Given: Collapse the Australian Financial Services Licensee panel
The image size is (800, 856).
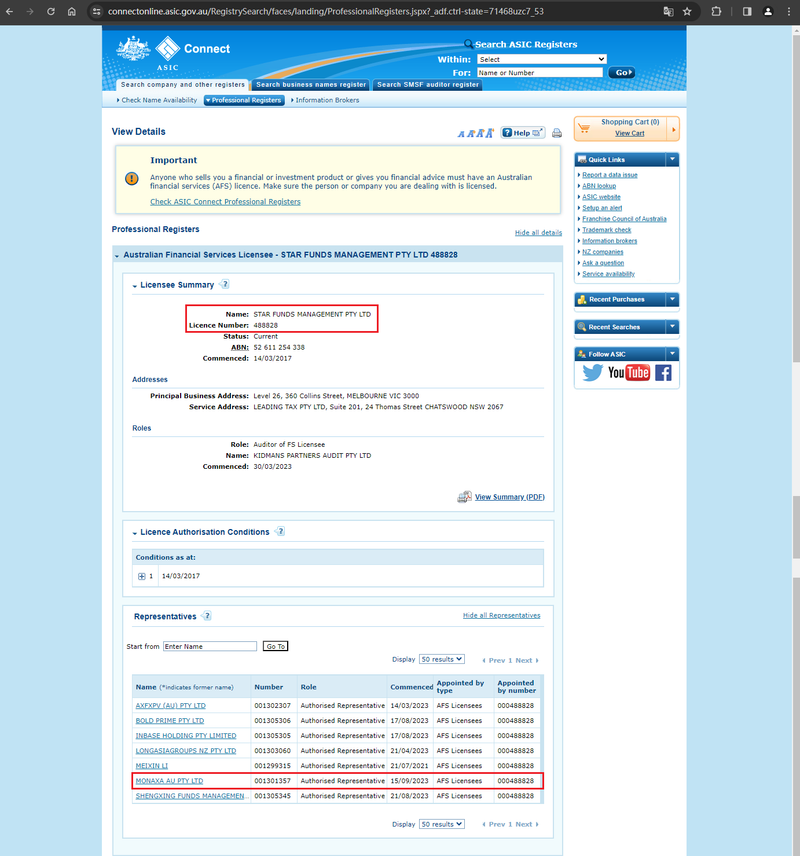Looking at the screenshot, I should [x=117, y=255].
